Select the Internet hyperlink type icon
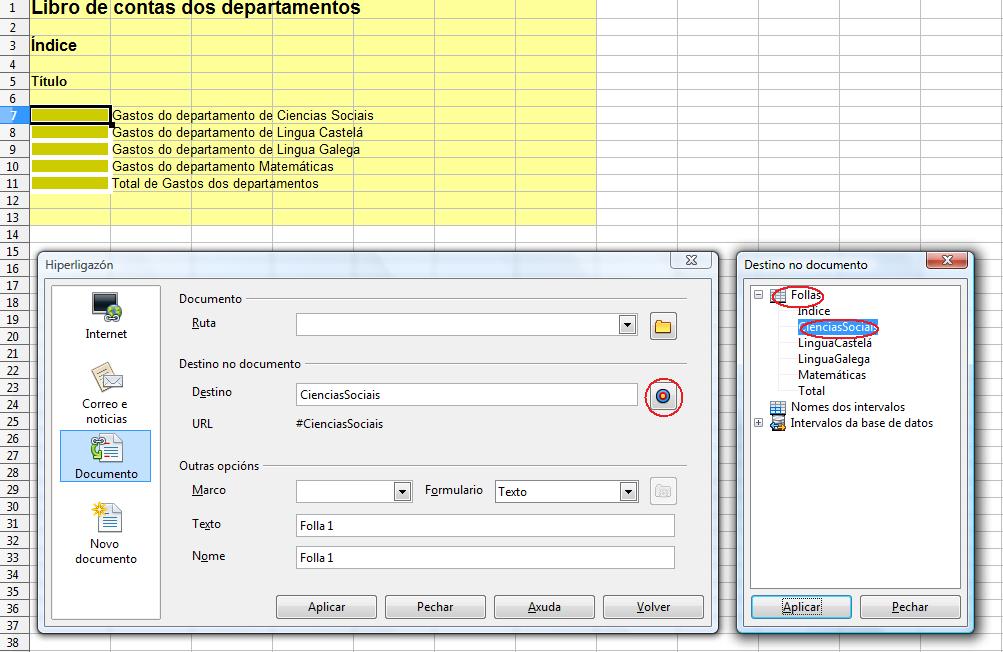 [x=106, y=307]
